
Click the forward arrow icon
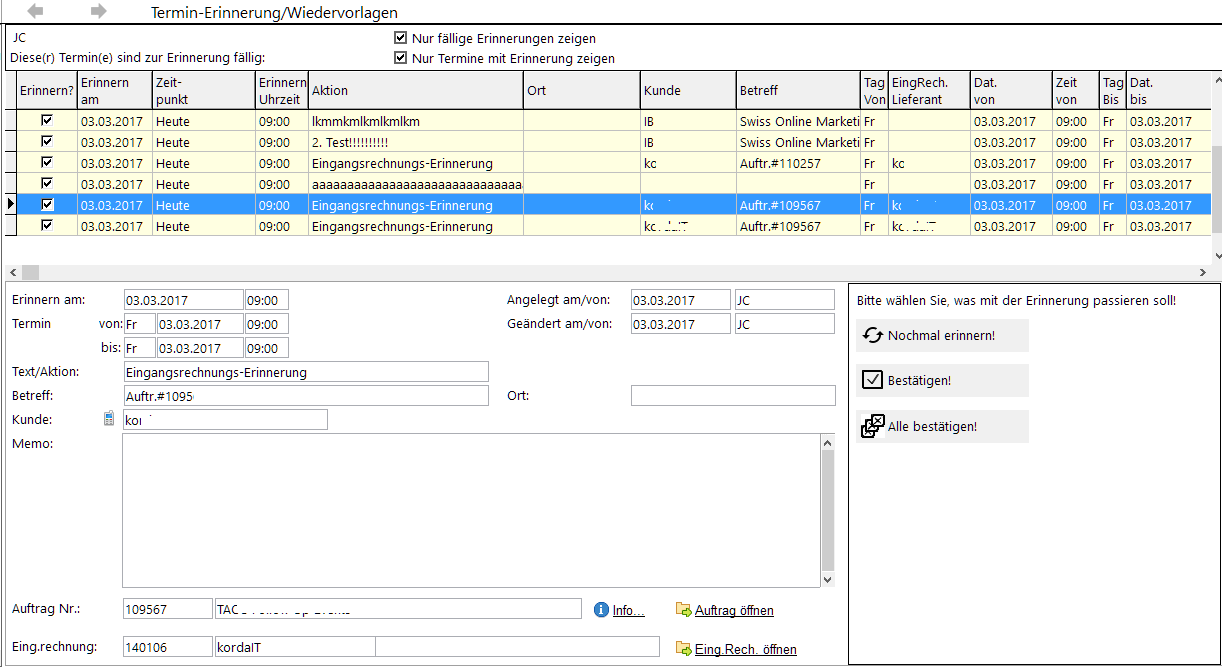[x=98, y=11]
